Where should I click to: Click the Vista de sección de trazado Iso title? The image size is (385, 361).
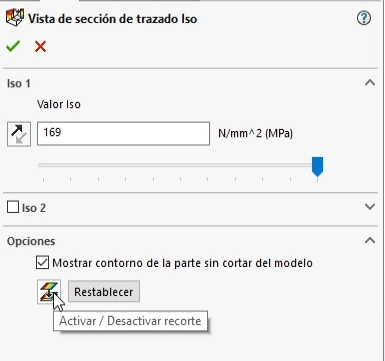[112, 19]
